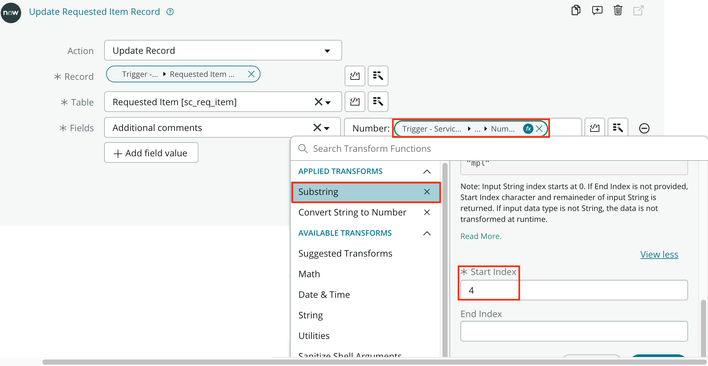The width and height of the screenshot is (708, 366).
Task: Clear the Requested Item table selection
Action: pyautogui.click(x=318, y=102)
